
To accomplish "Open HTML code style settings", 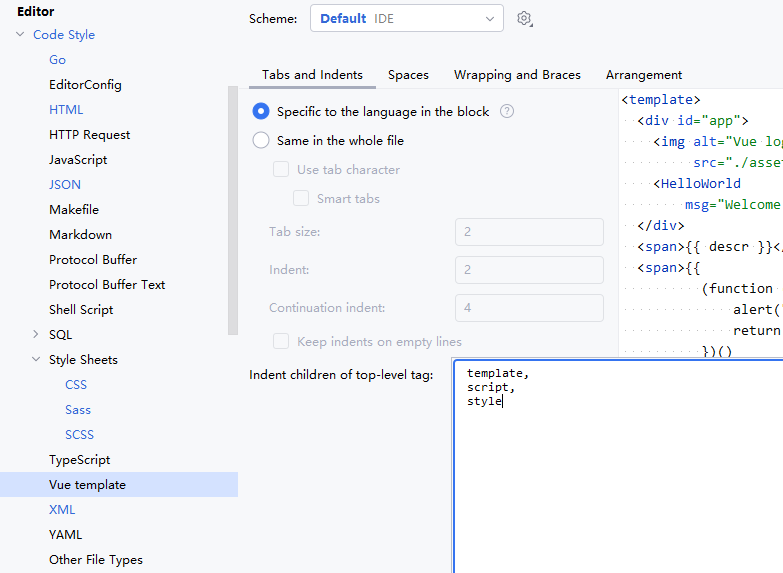I will 66,109.
